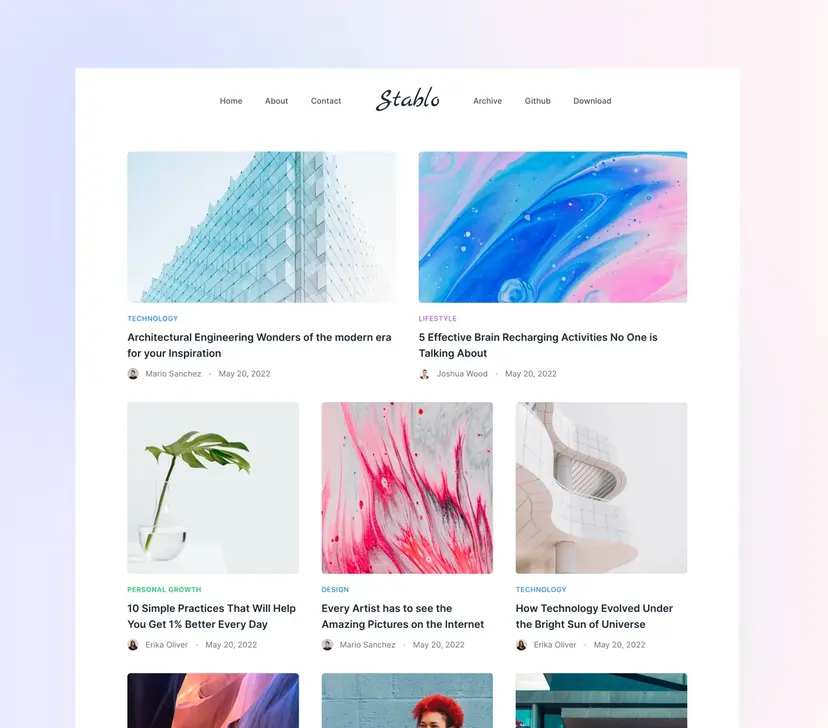
Task: Click Mario Sanchez avatar under Architectural post
Action: pos(133,374)
